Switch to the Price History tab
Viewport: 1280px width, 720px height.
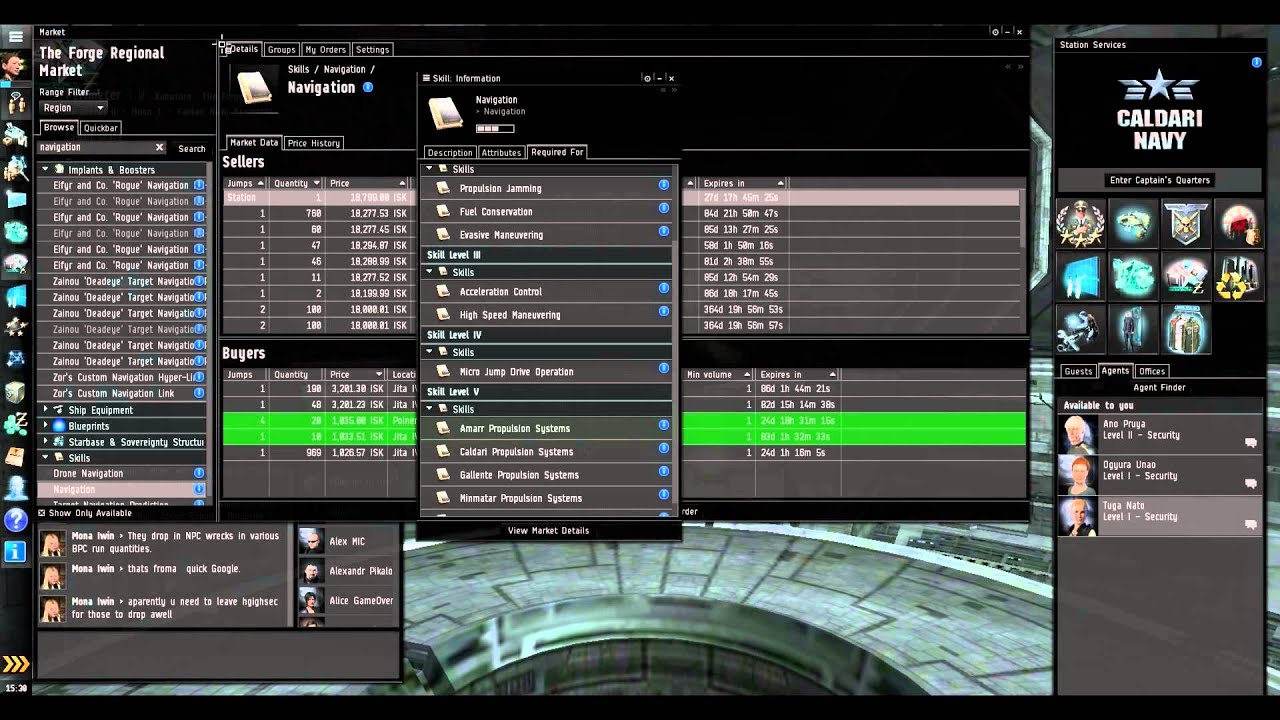314,143
